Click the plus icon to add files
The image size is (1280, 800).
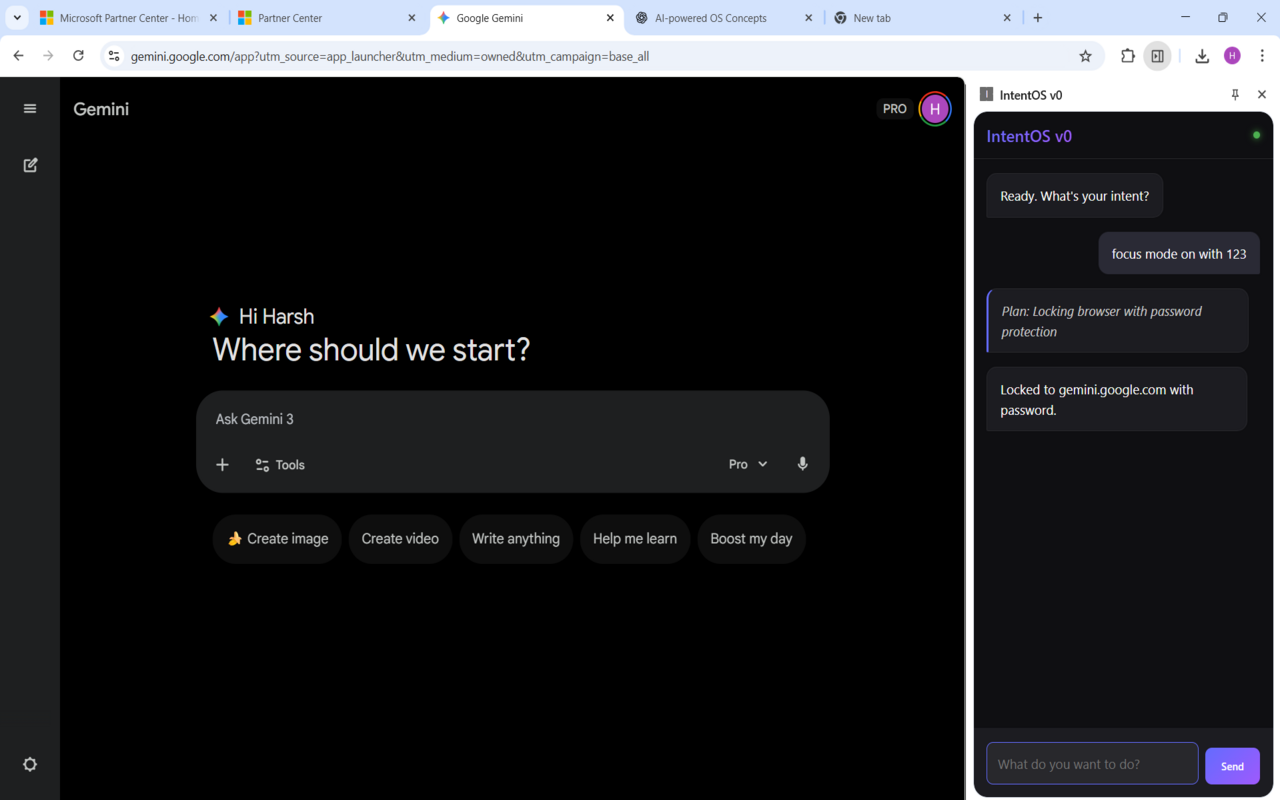click(x=222, y=465)
